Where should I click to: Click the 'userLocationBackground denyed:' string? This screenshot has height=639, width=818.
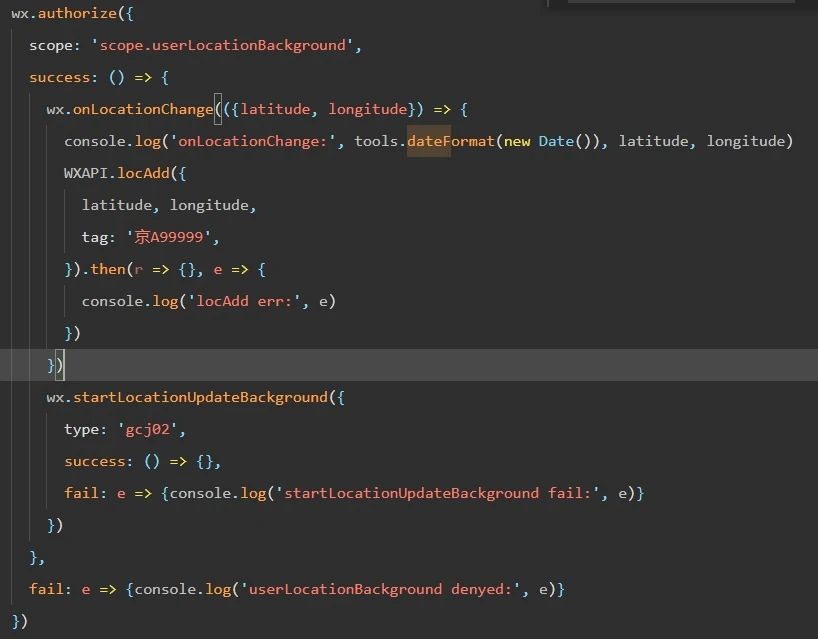click(x=380, y=589)
